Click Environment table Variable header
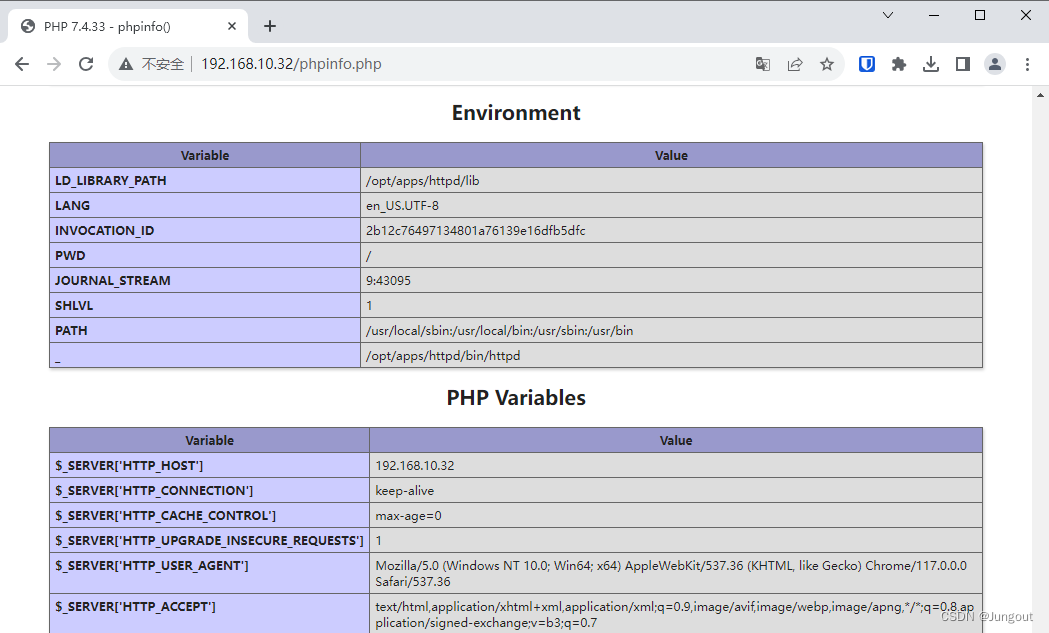Screen dimensions: 1049x633 pos(205,155)
